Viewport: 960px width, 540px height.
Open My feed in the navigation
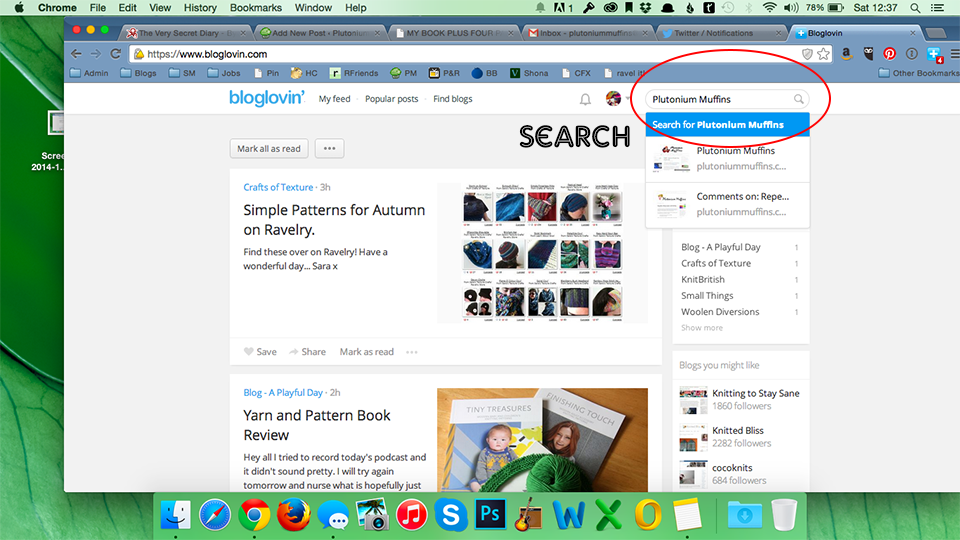pyautogui.click(x=334, y=99)
